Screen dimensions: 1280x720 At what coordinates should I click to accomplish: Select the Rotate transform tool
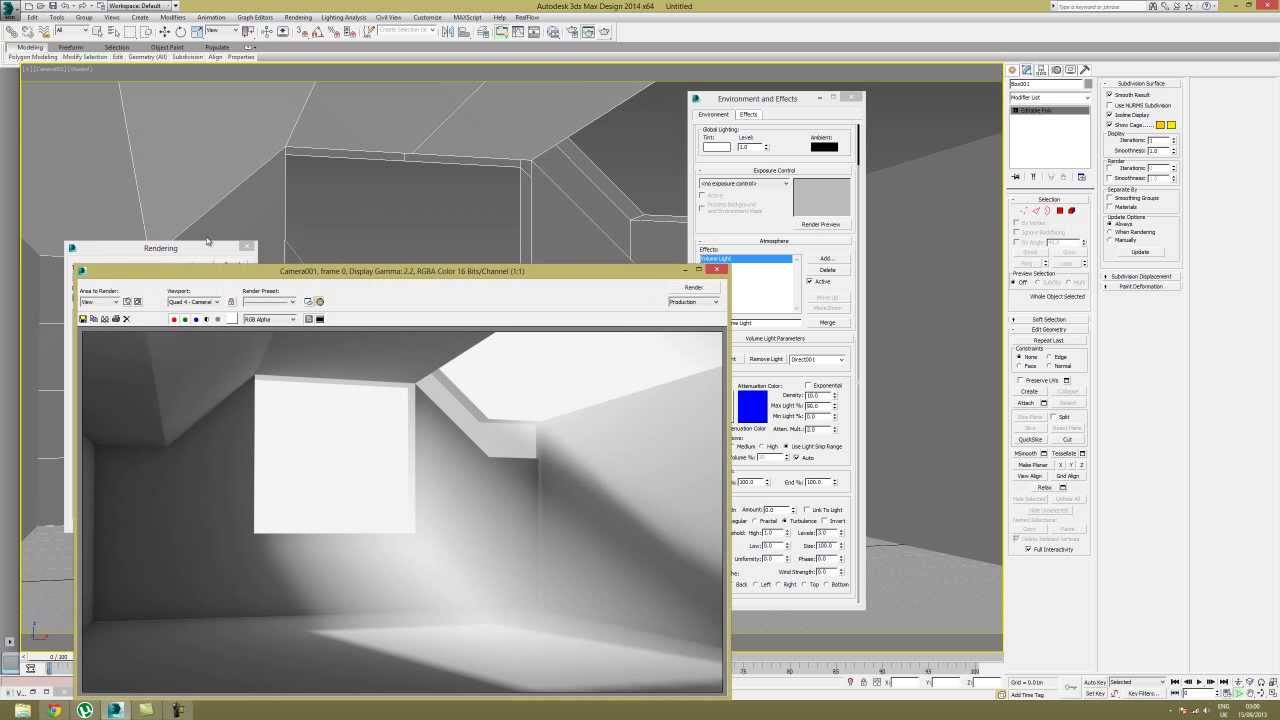(x=181, y=31)
